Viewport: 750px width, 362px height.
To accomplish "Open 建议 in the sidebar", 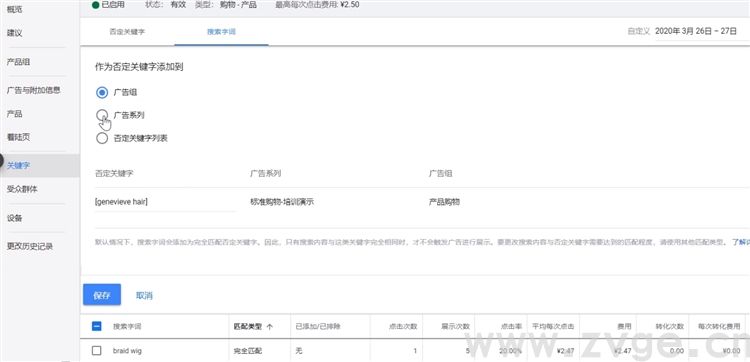I will click(14, 33).
